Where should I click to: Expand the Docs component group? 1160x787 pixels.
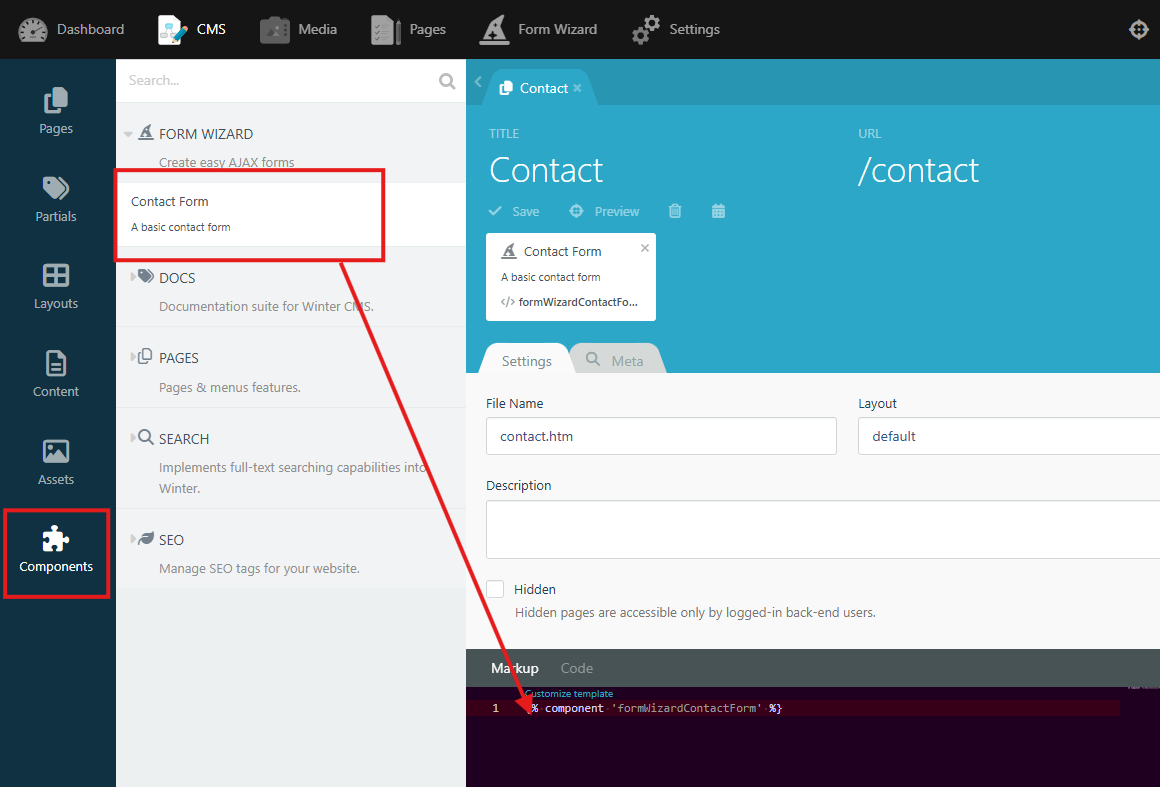pyautogui.click(x=133, y=277)
